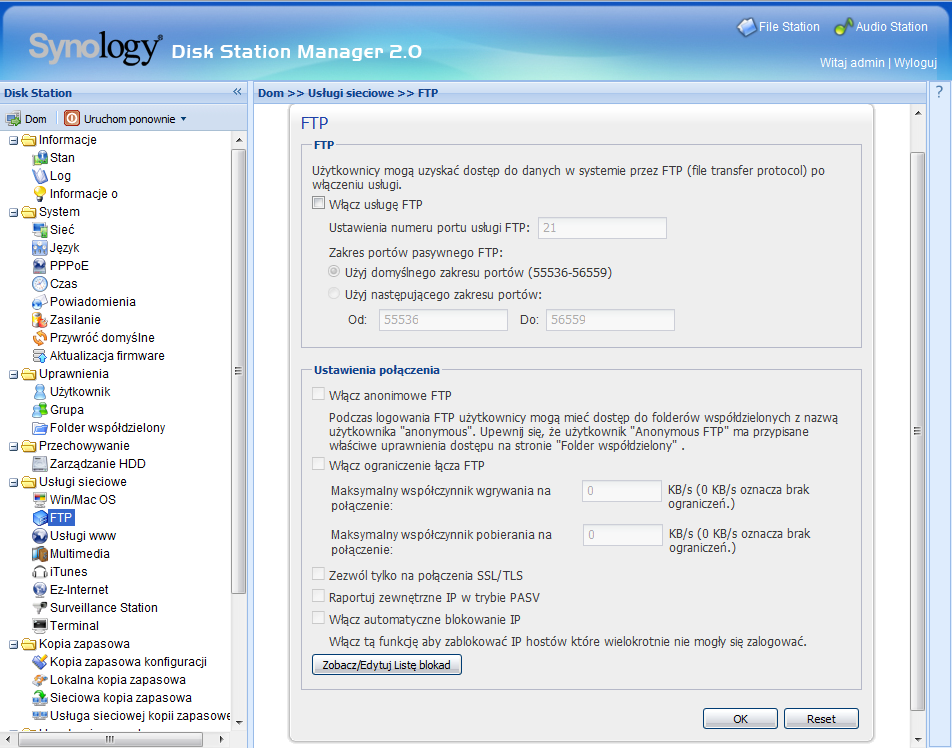Collapse the Uprawnienia tree folder
This screenshot has height=748, width=952.
click(x=13, y=375)
